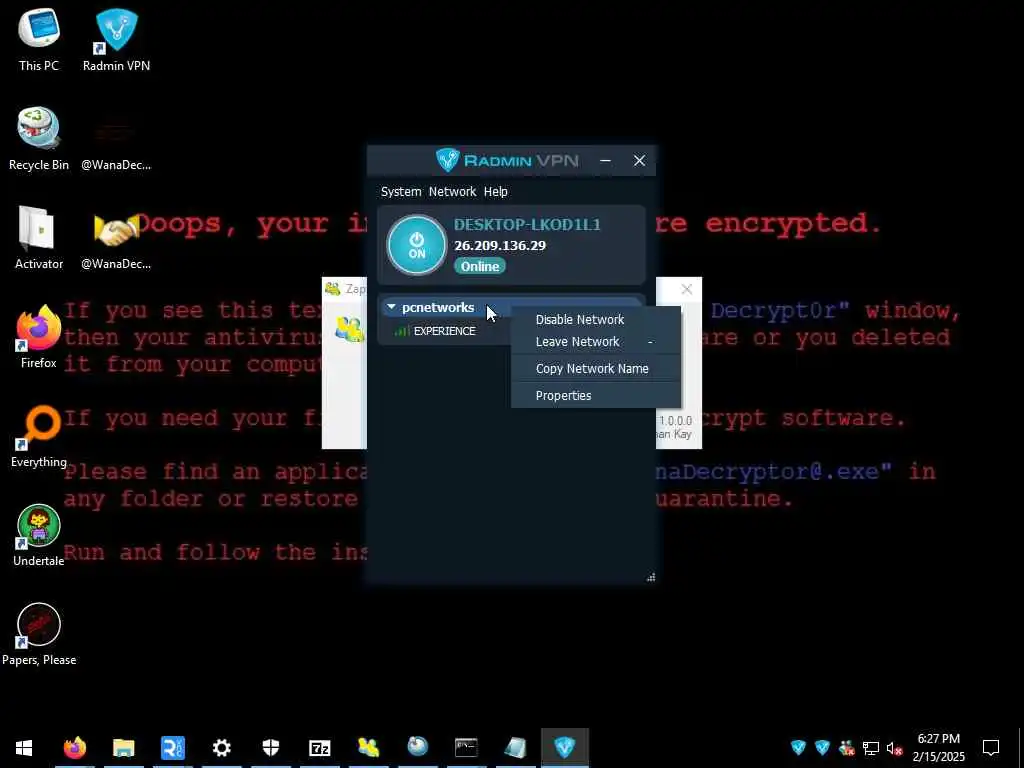1024x768 pixels.
Task: Collapse the pcnetworks network group arrow
Action: click(391, 307)
